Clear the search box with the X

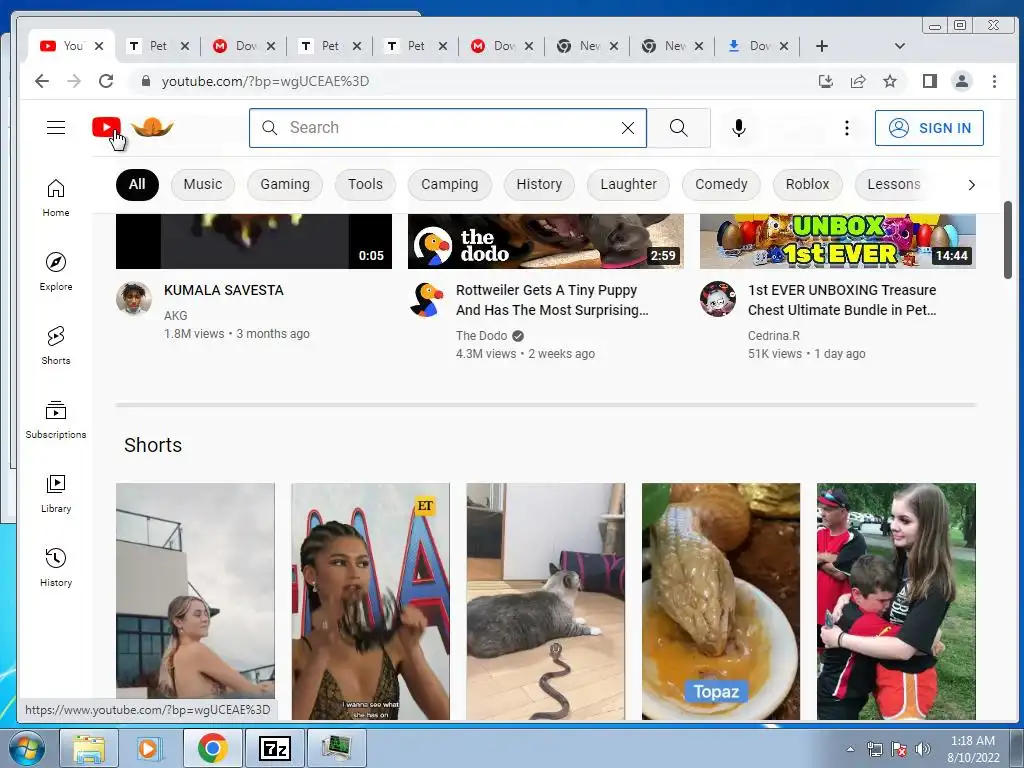(x=628, y=128)
